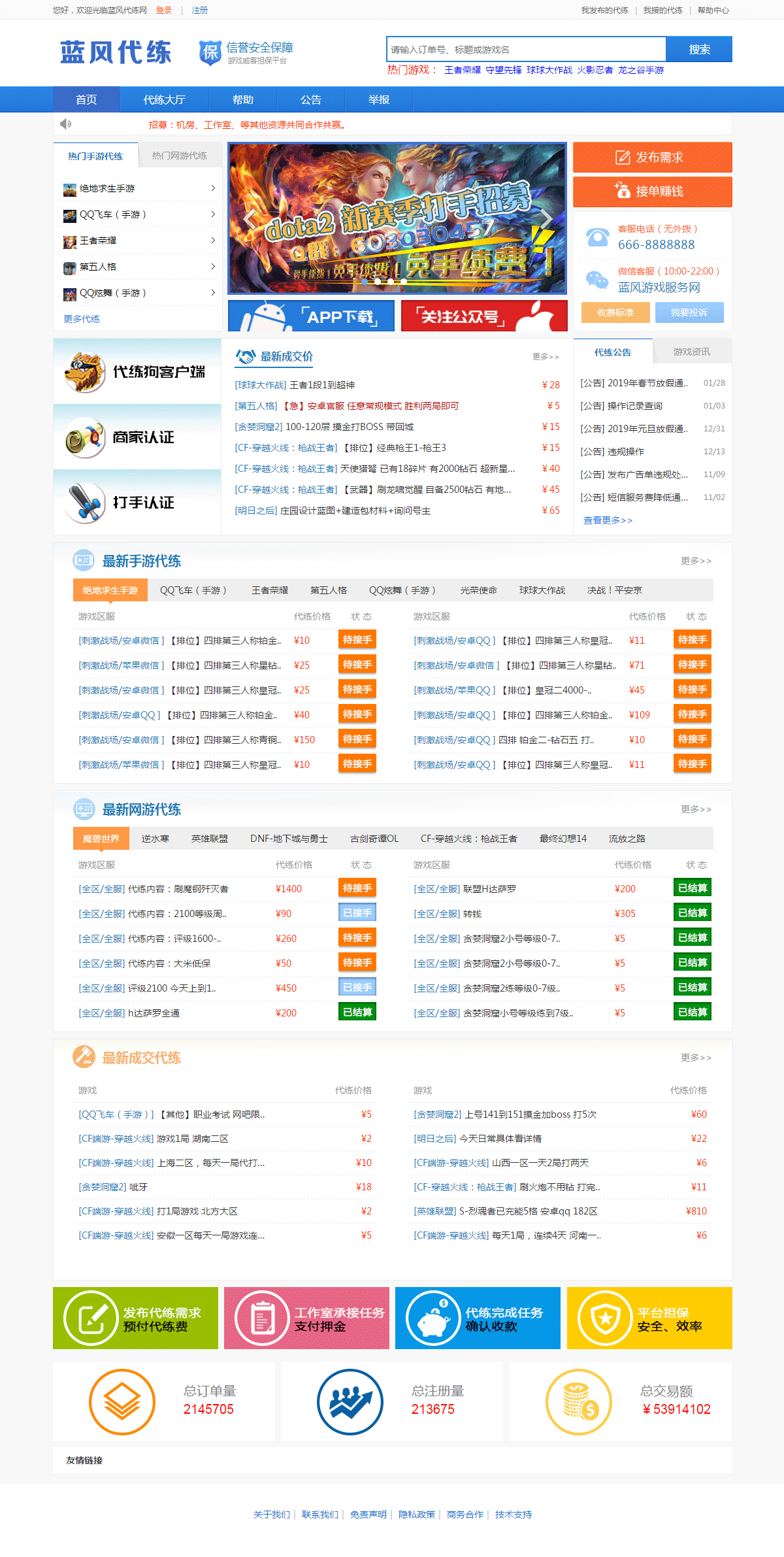Click the handshake icon beside 最新成交价

[245, 356]
